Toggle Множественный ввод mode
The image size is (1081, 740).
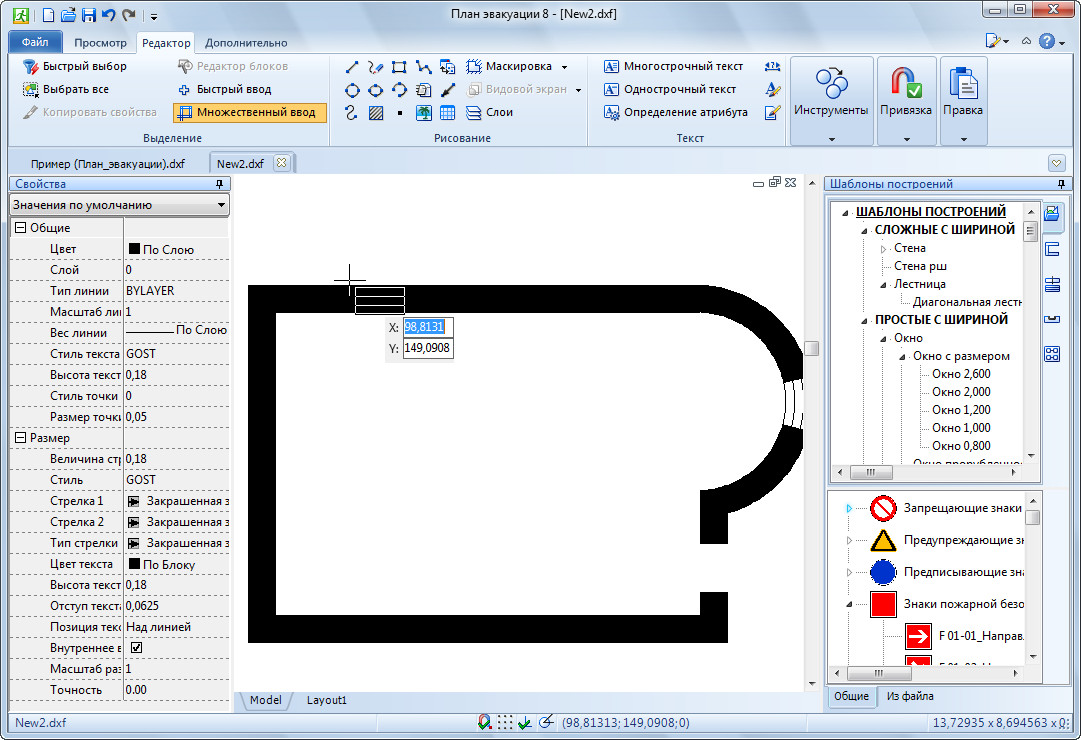coord(249,112)
